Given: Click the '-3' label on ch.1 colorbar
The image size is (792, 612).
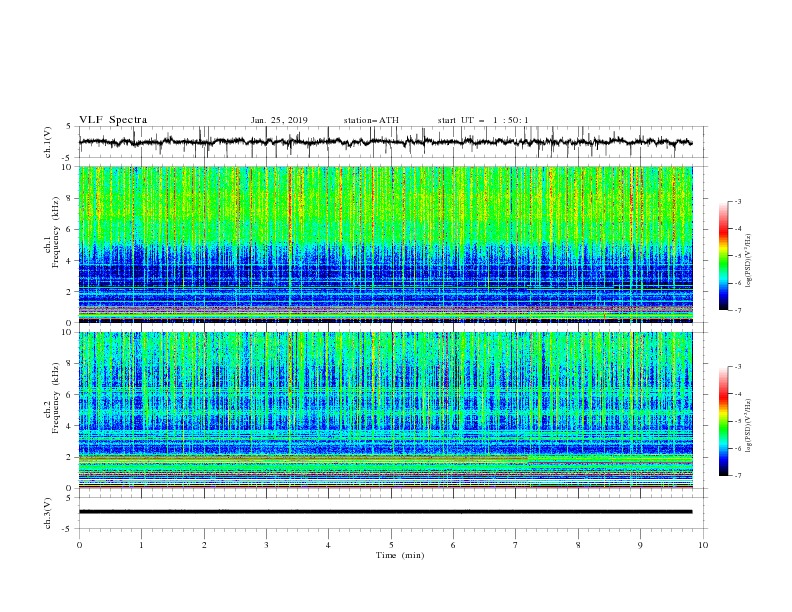Looking at the screenshot, I should click(x=737, y=201).
